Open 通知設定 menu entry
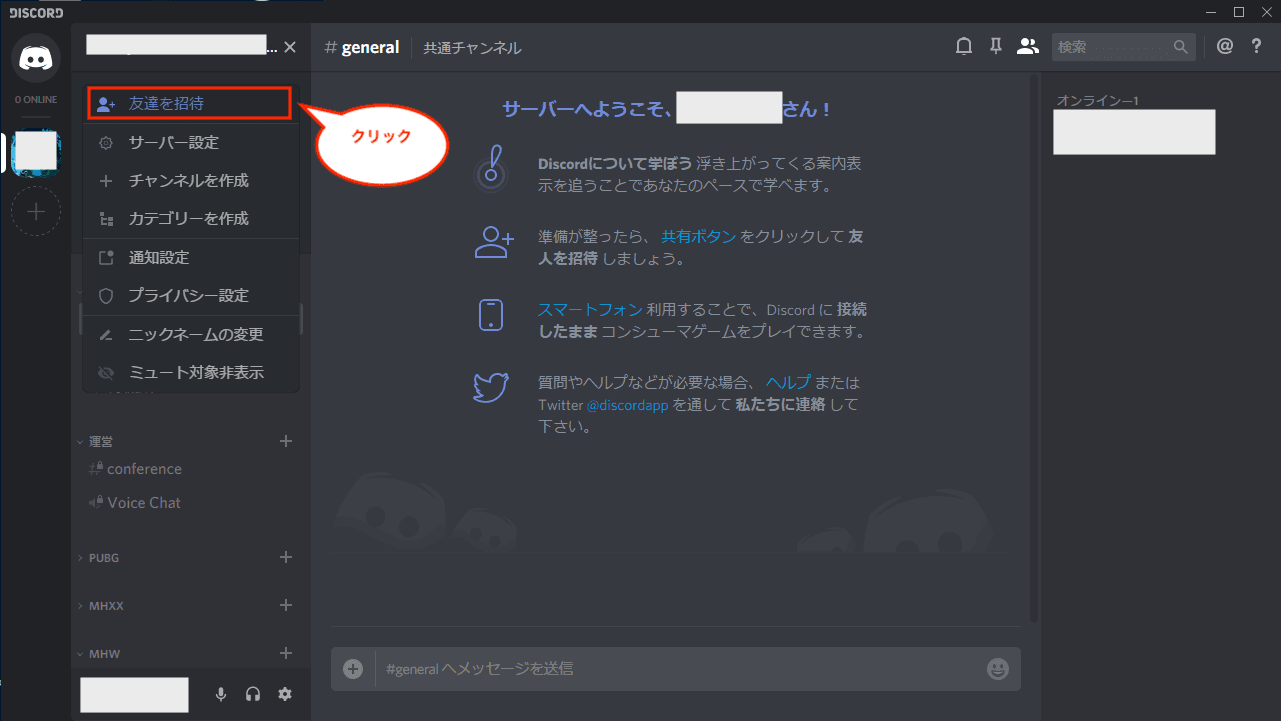1281x721 pixels. pyautogui.click(x=191, y=257)
